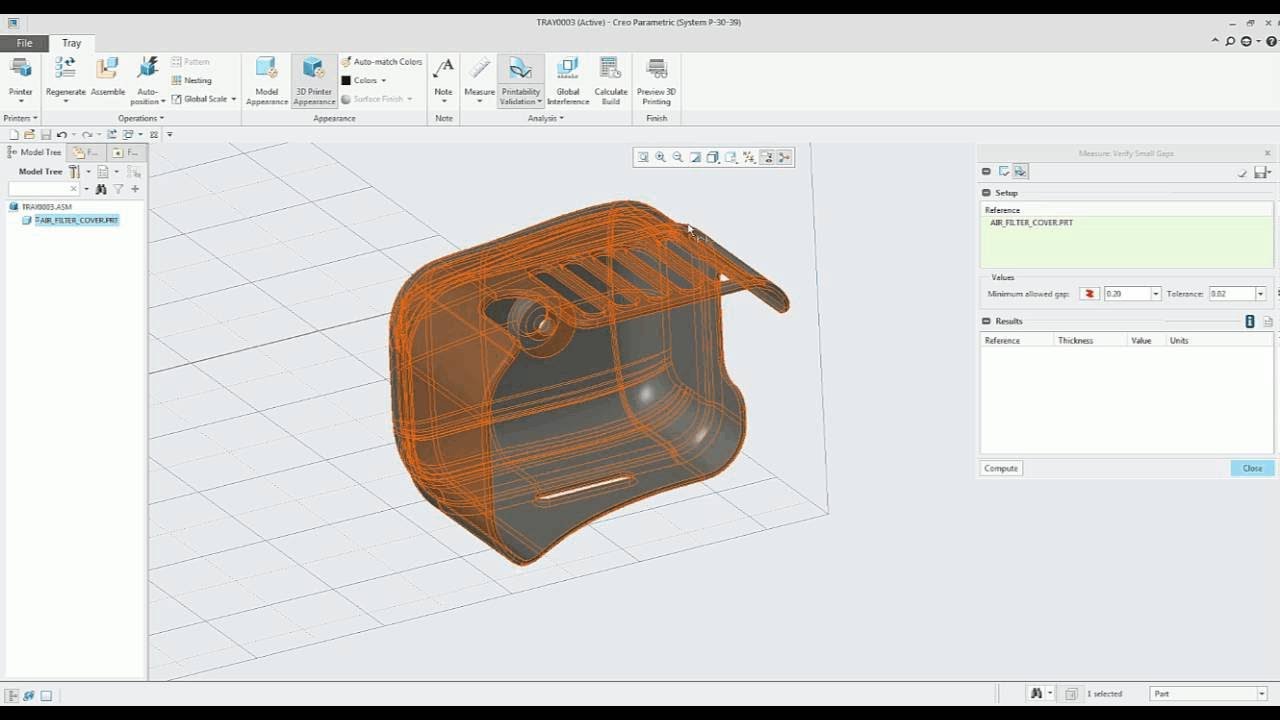Open the Printability Validation tool
Image resolution: width=1280 pixels, height=720 pixels.
pyautogui.click(x=521, y=80)
